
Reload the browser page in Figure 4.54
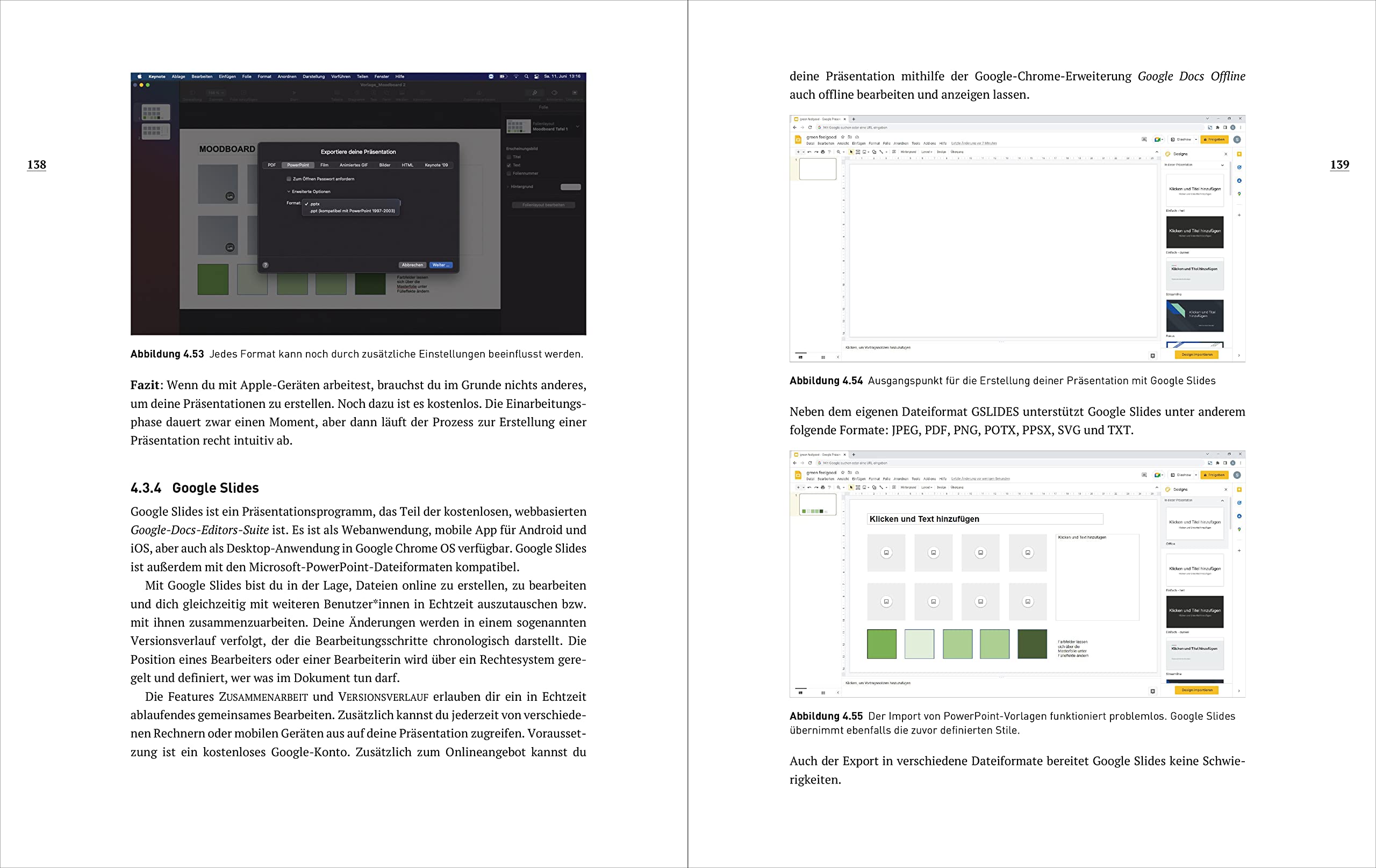809,127
